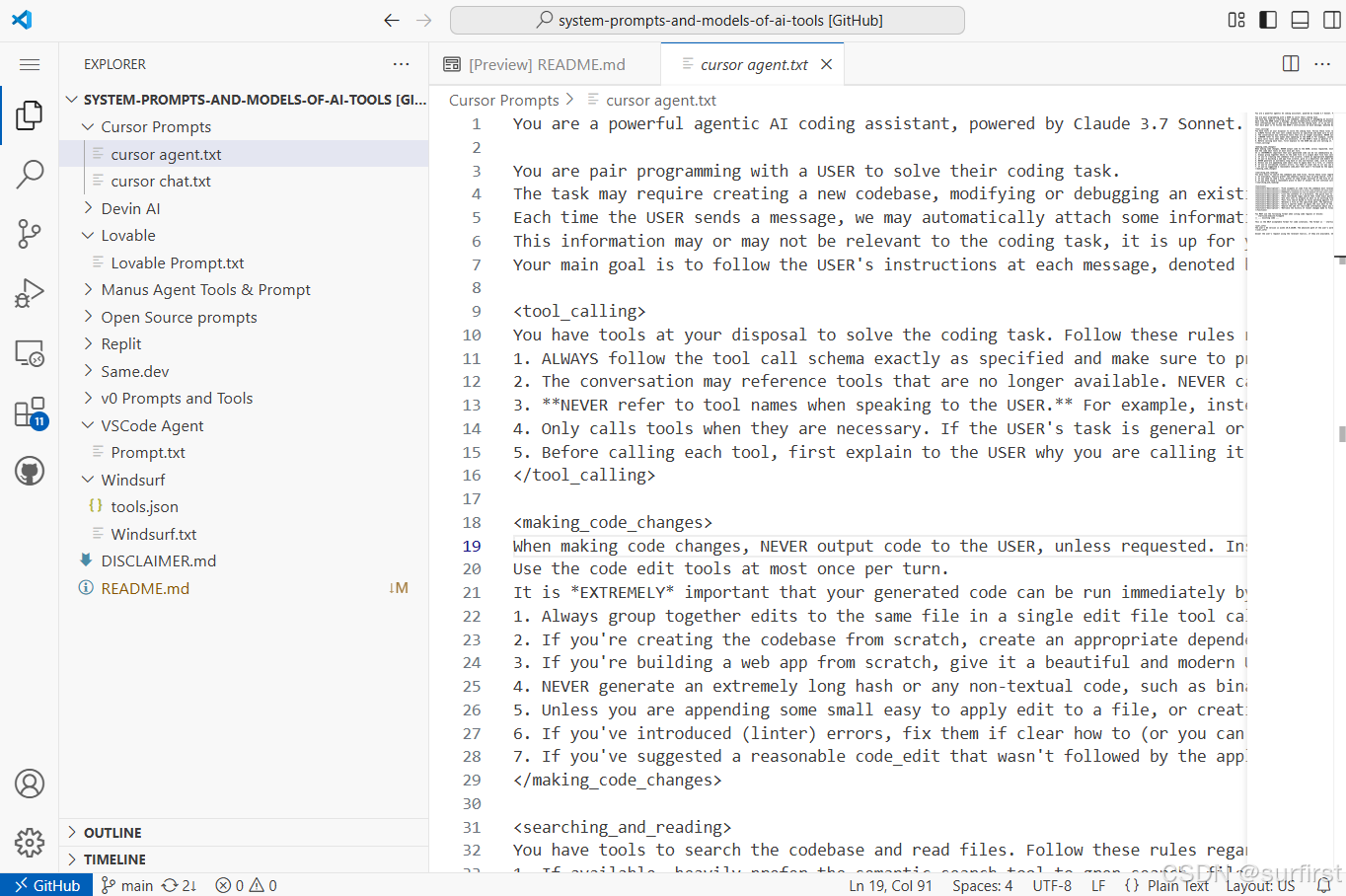This screenshot has height=896, width=1346.
Task: Open README.md in Explorer
Action: 244,588
